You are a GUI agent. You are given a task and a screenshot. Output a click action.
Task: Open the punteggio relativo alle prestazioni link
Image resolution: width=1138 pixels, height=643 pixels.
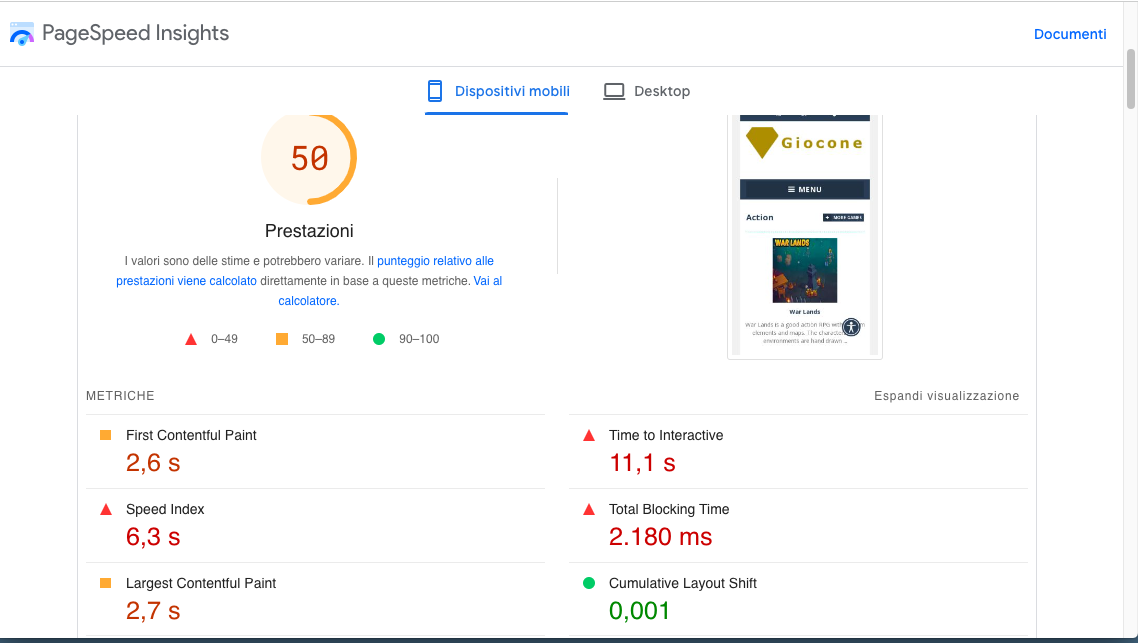click(x=305, y=271)
